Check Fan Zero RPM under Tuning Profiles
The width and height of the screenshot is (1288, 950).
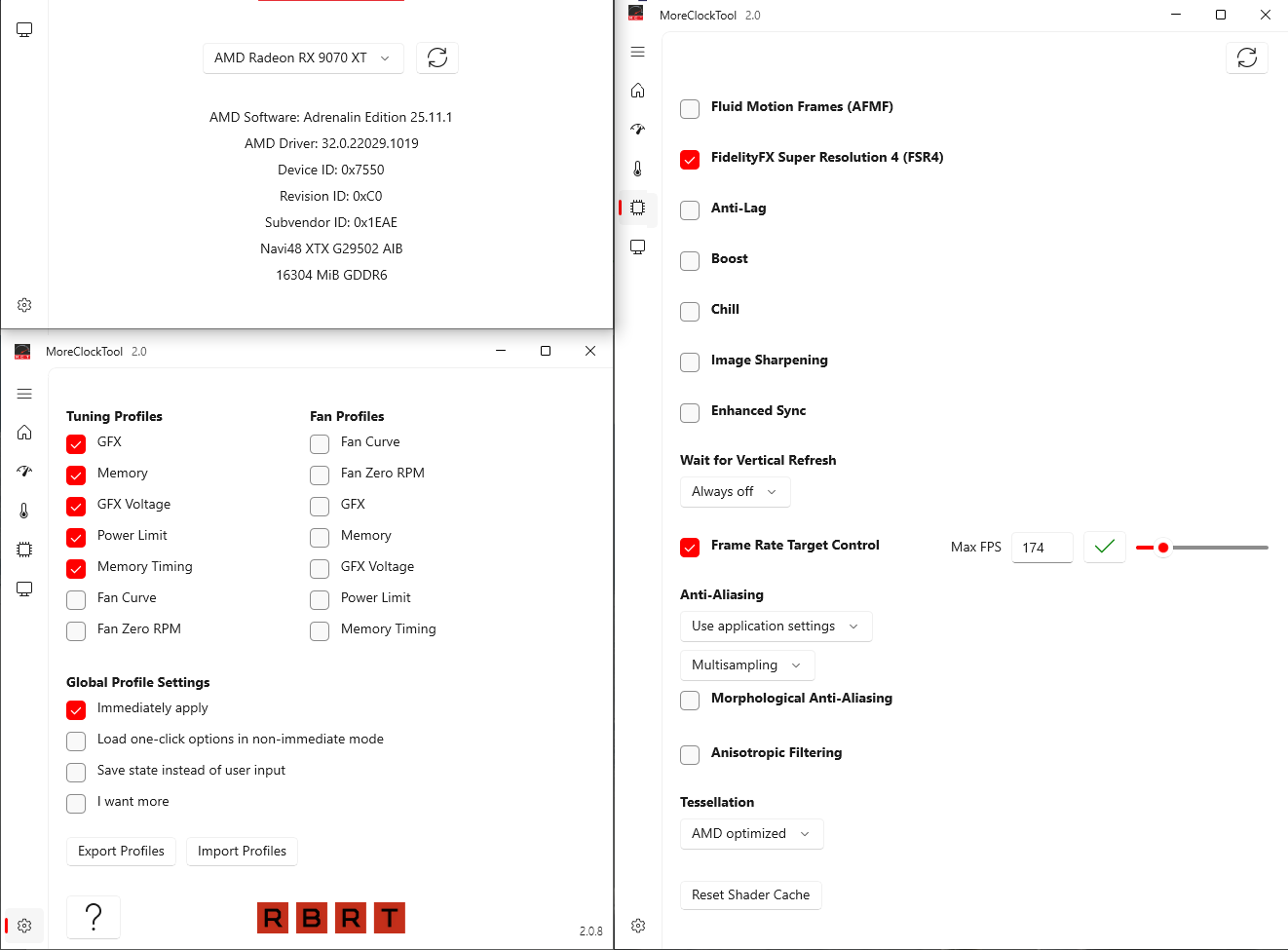tap(76, 630)
